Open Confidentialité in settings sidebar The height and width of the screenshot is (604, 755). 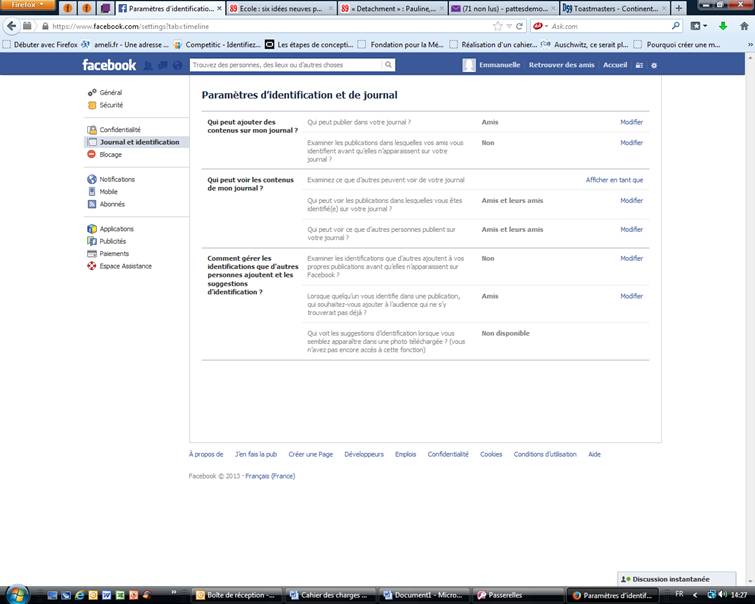pyautogui.click(x=114, y=130)
